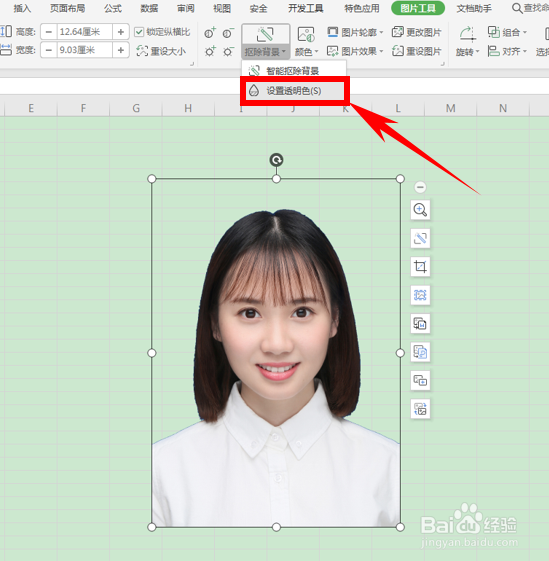Open the Align (对齐) dropdown
Screen dimensions: 549x561
(507, 51)
